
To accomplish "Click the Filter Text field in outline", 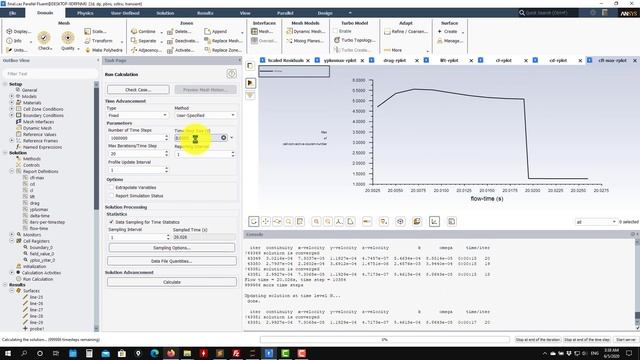I will pos(51,74).
